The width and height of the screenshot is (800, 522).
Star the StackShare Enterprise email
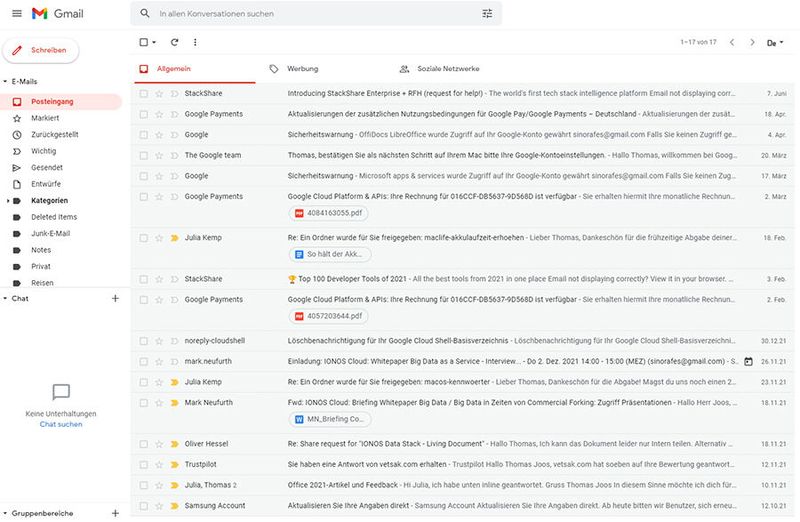pos(159,93)
